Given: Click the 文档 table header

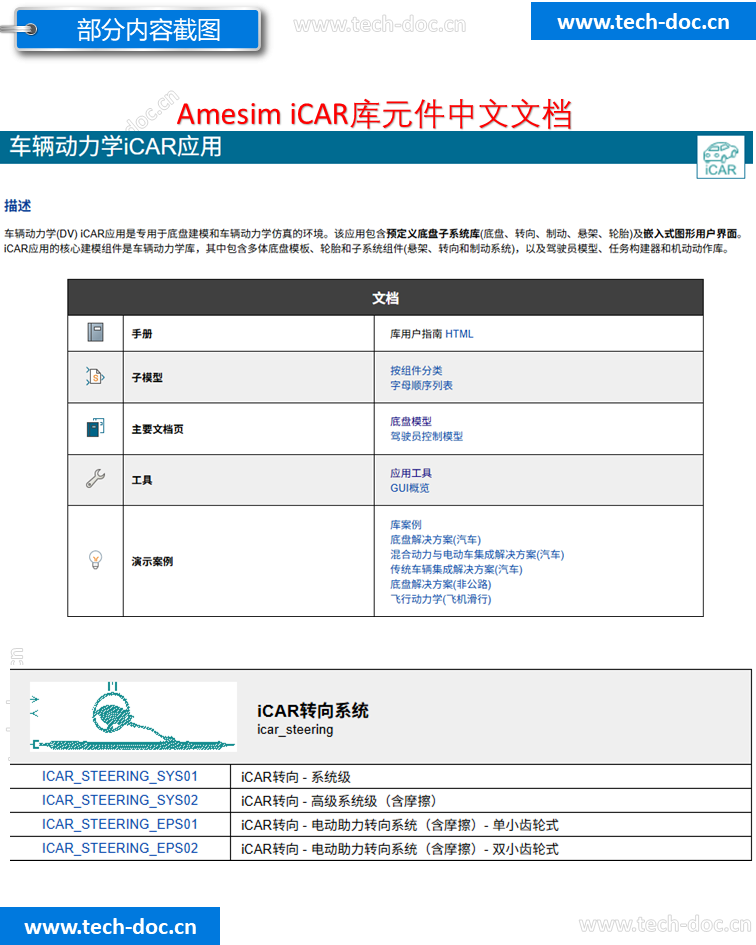Looking at the screenshot, I should point(385,298).
